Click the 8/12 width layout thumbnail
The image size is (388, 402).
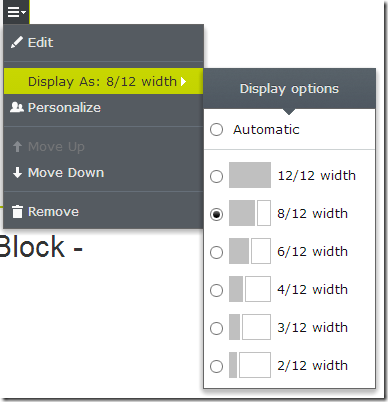[250, 213]
